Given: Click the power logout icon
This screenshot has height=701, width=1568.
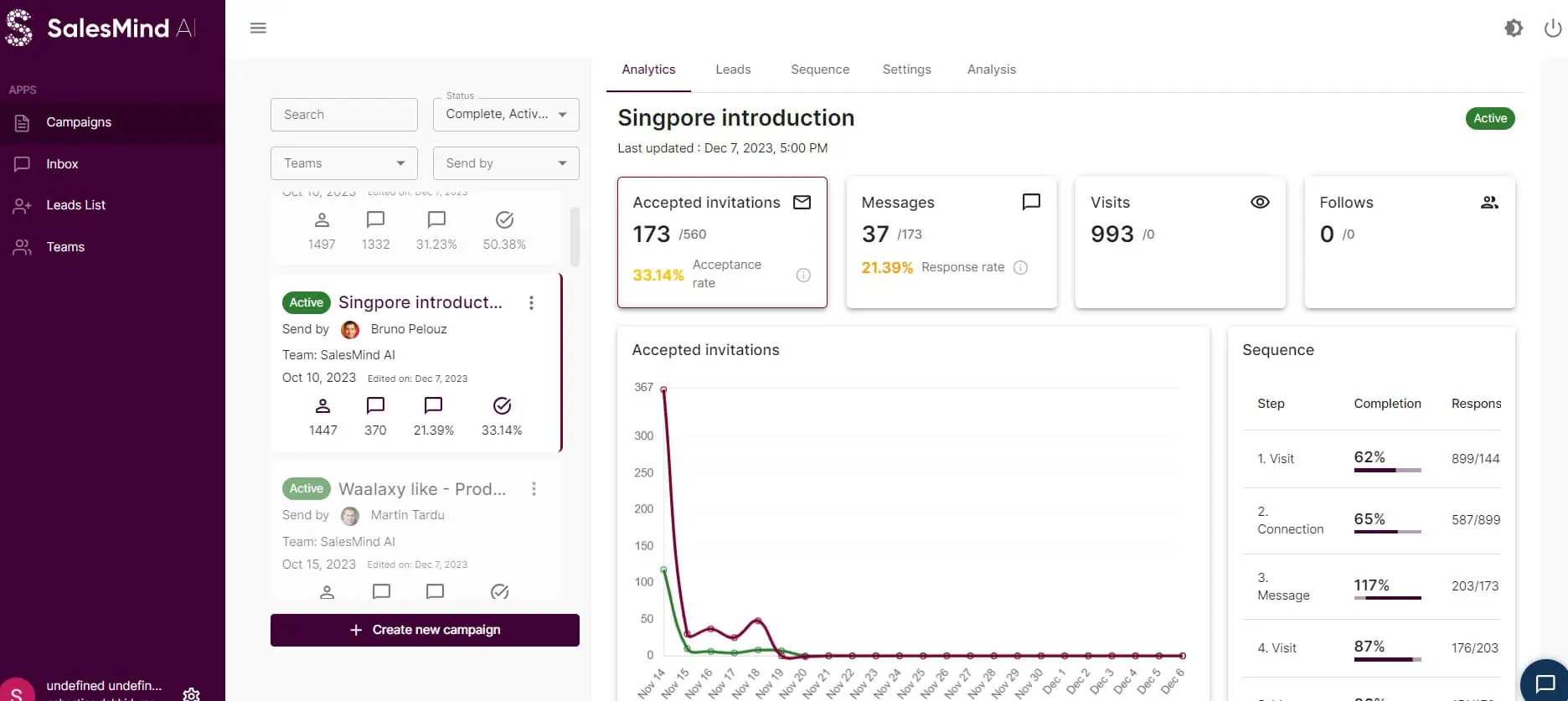Looking at the screenshot, I should click(x=1553, y=28).
